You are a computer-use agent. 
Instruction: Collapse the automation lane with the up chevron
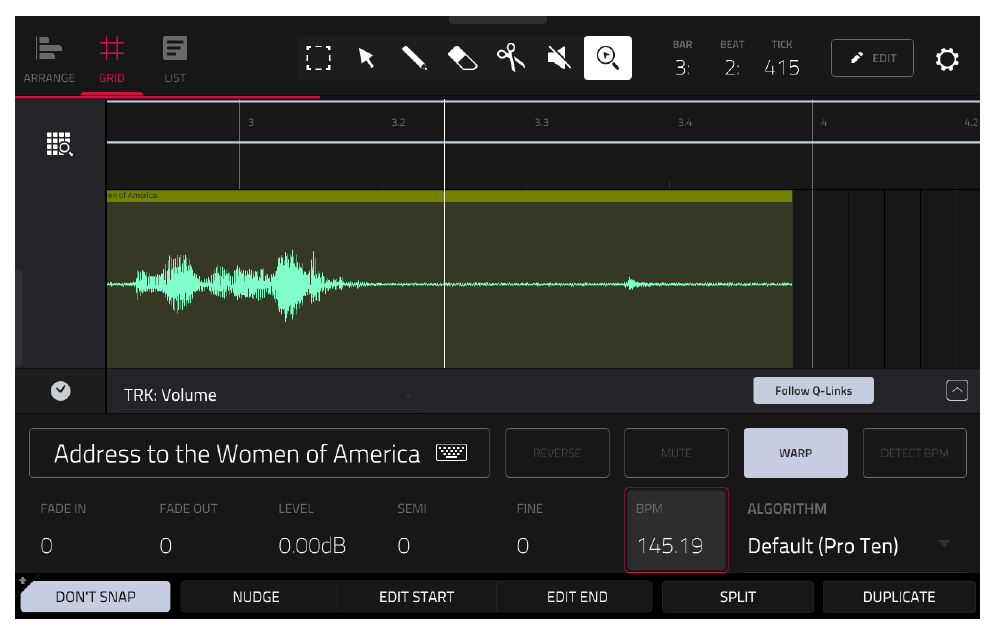pos(957,390)
